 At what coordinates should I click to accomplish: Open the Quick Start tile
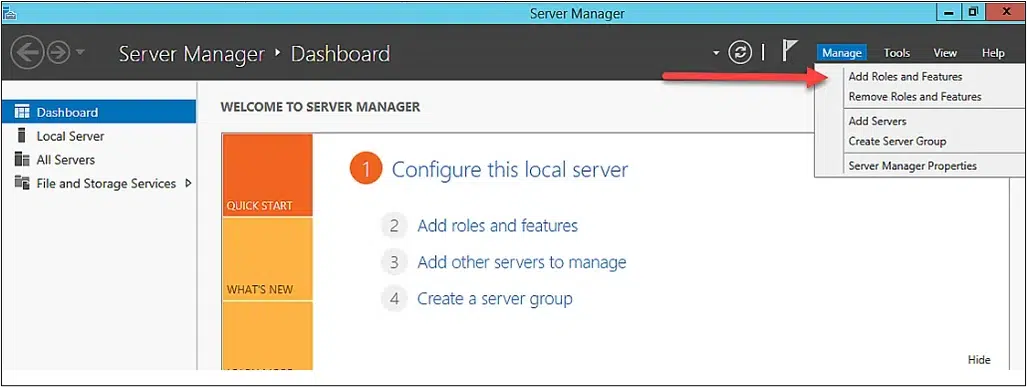pos(267,175)
